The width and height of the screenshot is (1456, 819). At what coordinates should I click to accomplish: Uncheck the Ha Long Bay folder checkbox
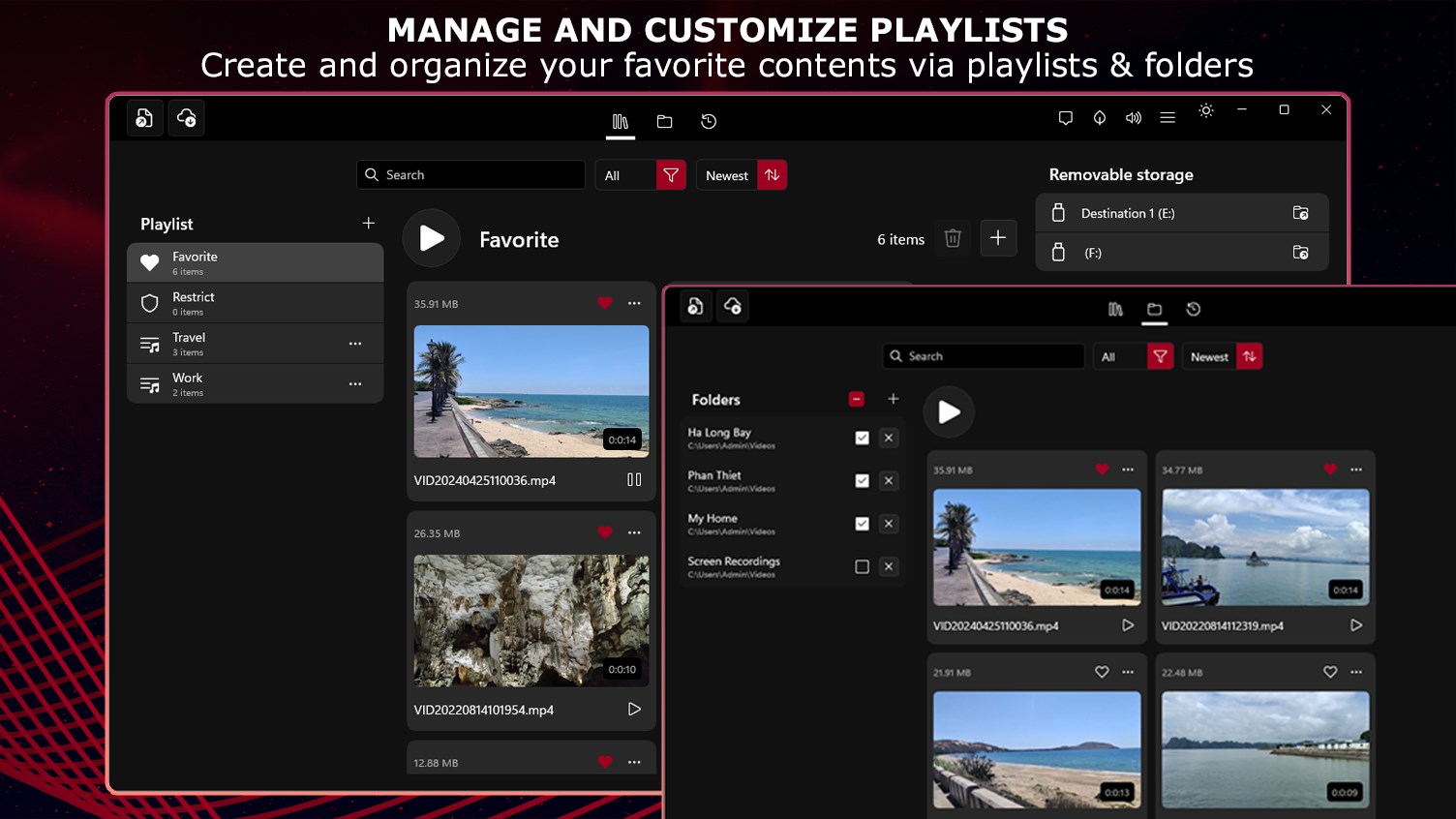[862, 438]
